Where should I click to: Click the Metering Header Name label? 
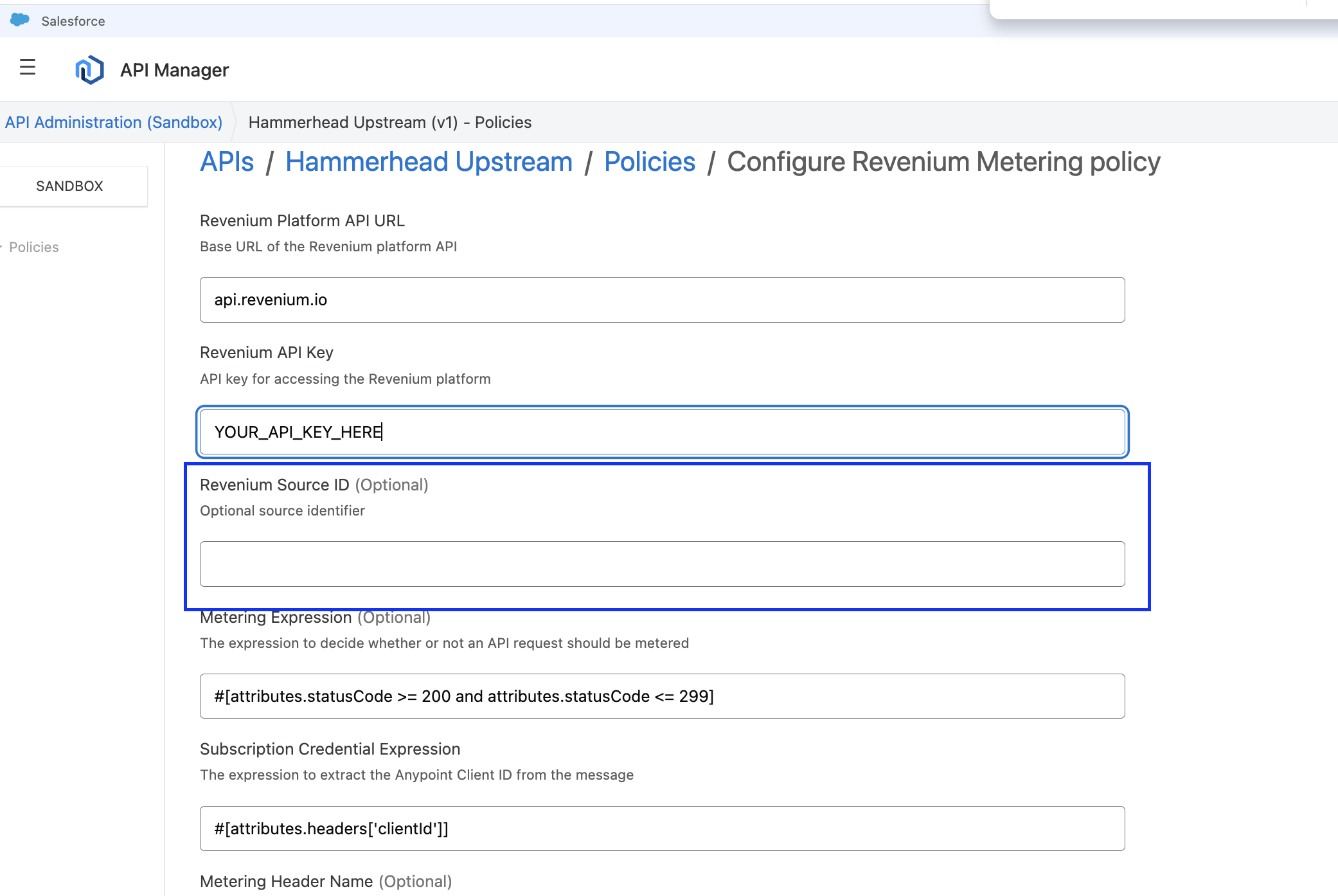pos(286,881)
